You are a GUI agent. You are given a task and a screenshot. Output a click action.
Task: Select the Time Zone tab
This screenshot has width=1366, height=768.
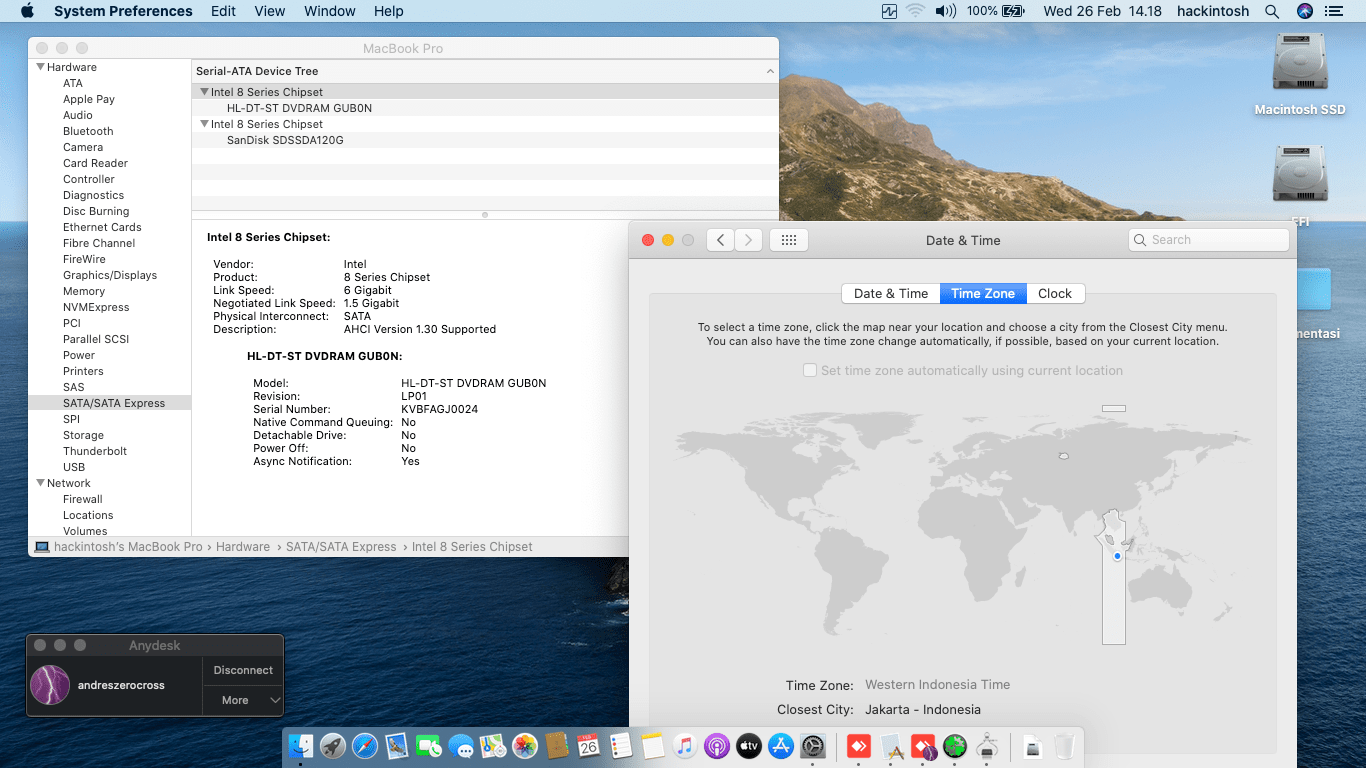pyautogui.click(x=983, y=293)
